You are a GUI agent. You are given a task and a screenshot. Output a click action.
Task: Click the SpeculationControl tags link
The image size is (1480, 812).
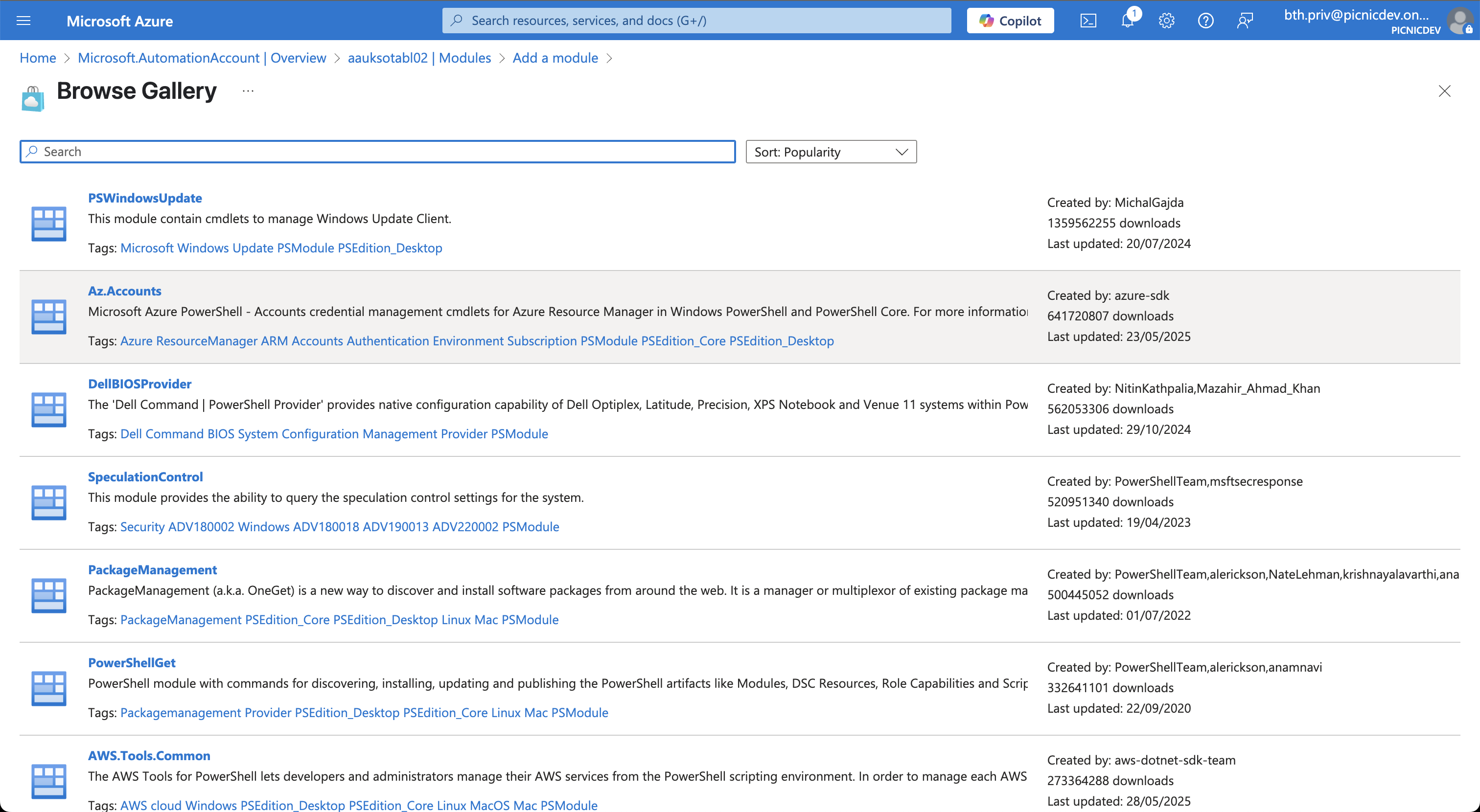coord(340,527)
